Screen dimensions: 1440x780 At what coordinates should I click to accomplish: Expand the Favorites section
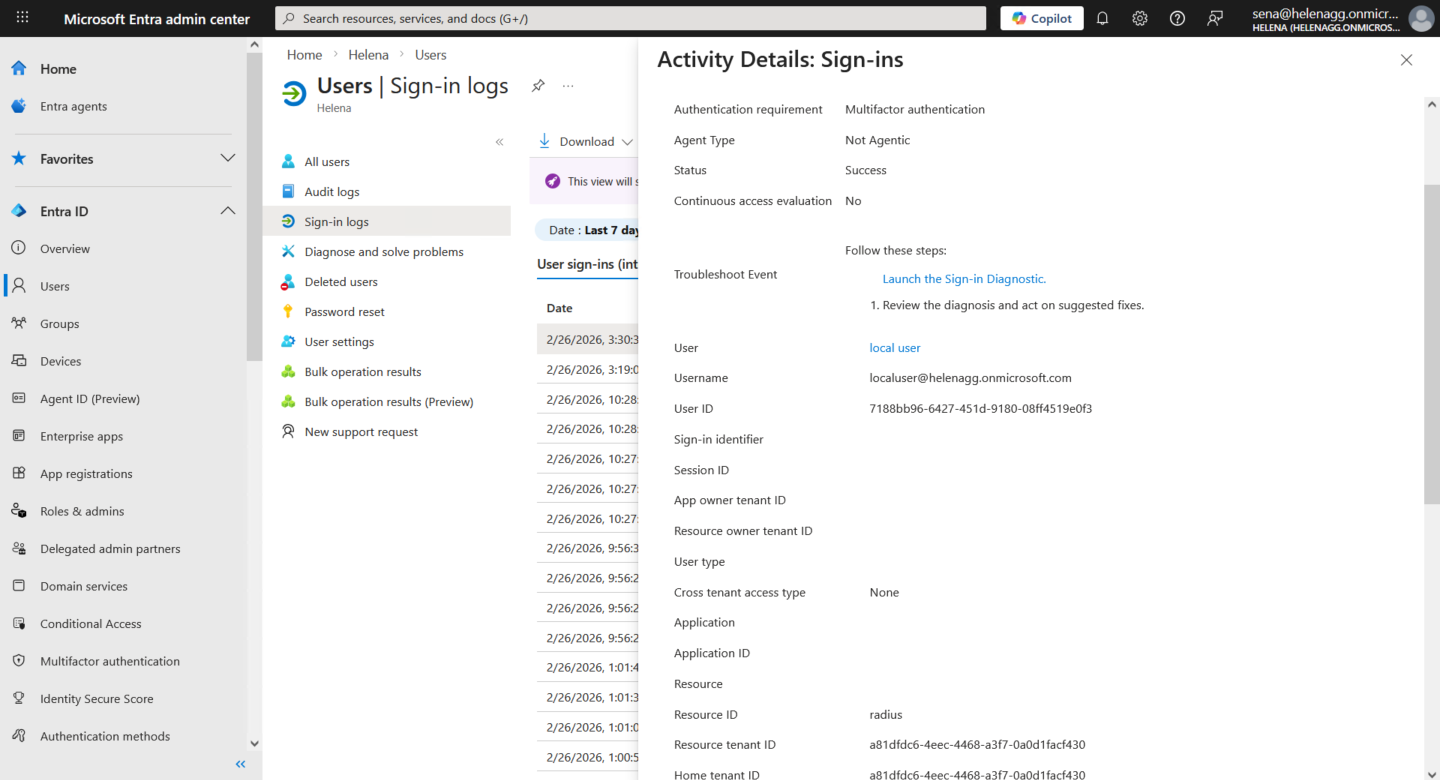click(x=228, y=158)
